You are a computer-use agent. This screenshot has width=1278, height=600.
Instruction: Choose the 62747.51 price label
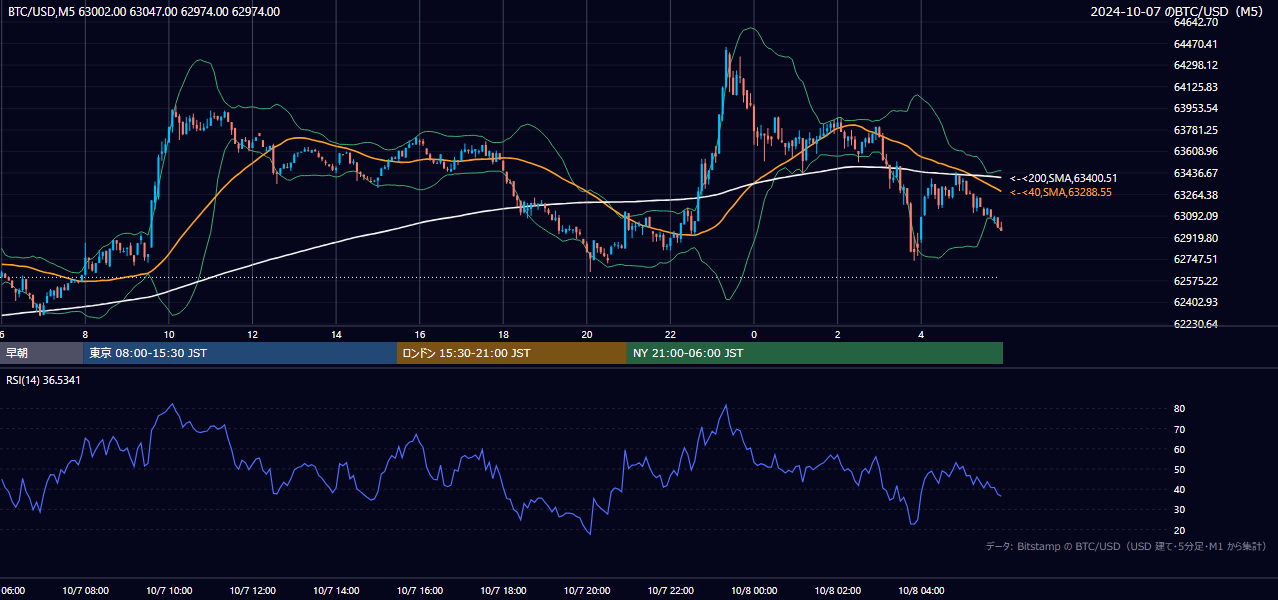point(1195,259)
